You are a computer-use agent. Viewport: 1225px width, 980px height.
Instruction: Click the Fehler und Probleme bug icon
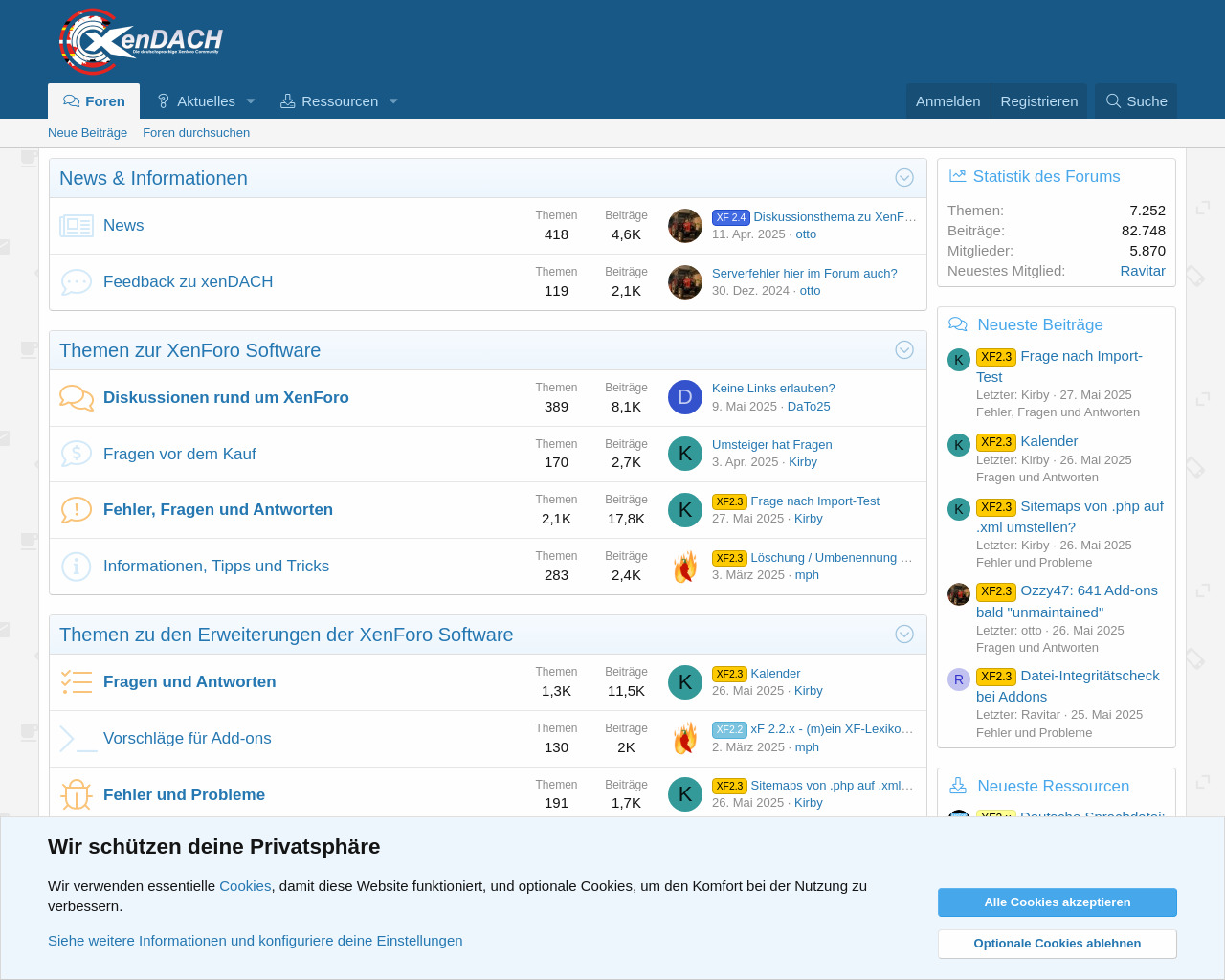coord(77,794)
